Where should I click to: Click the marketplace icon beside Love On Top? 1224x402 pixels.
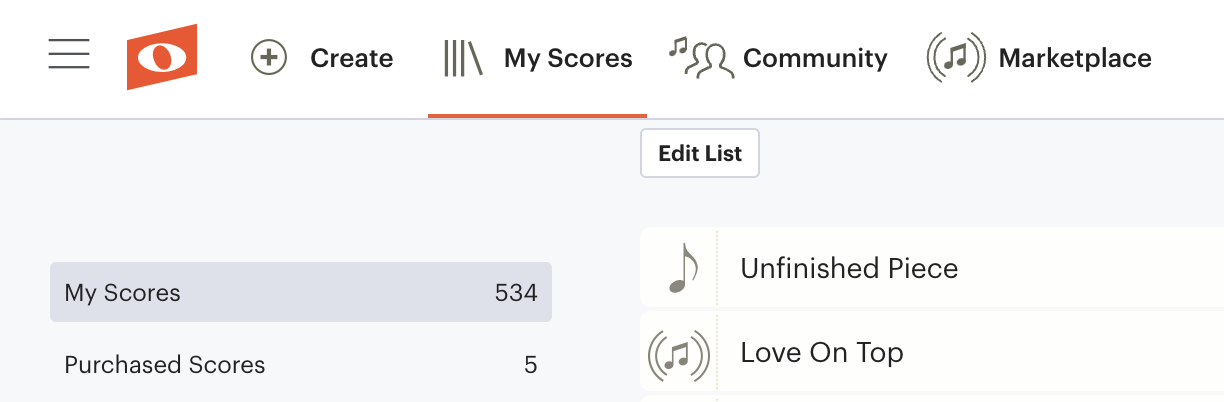pos(679,353)
